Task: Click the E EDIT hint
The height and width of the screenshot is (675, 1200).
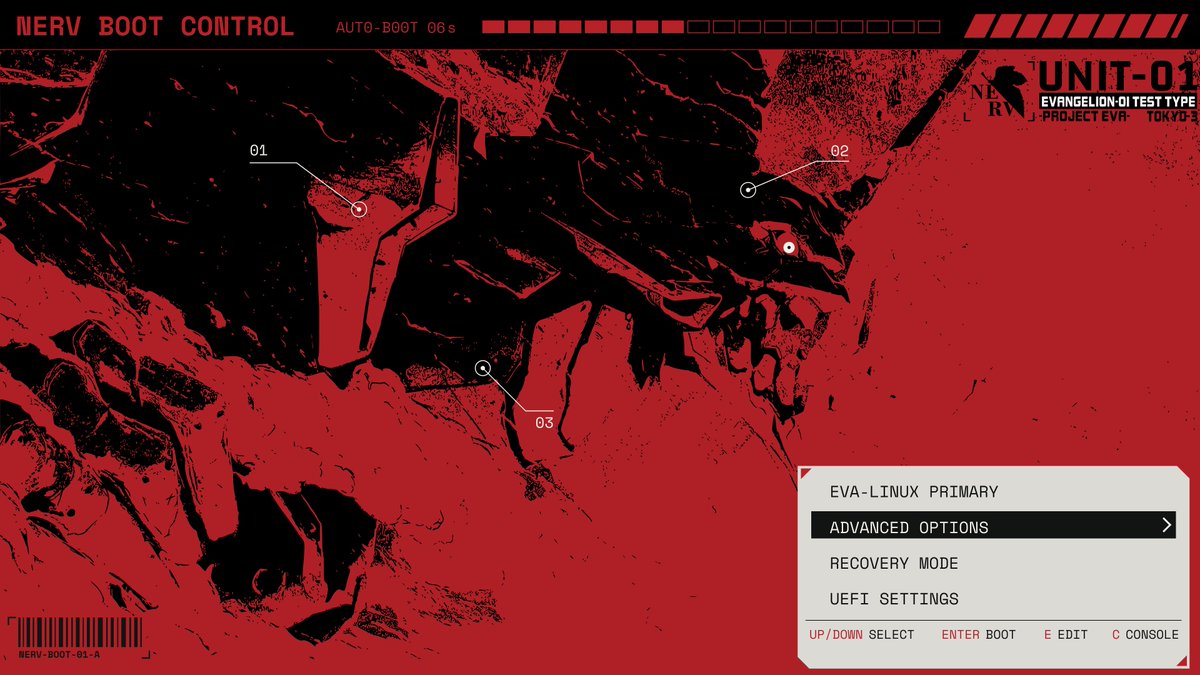Action: 1065,635
